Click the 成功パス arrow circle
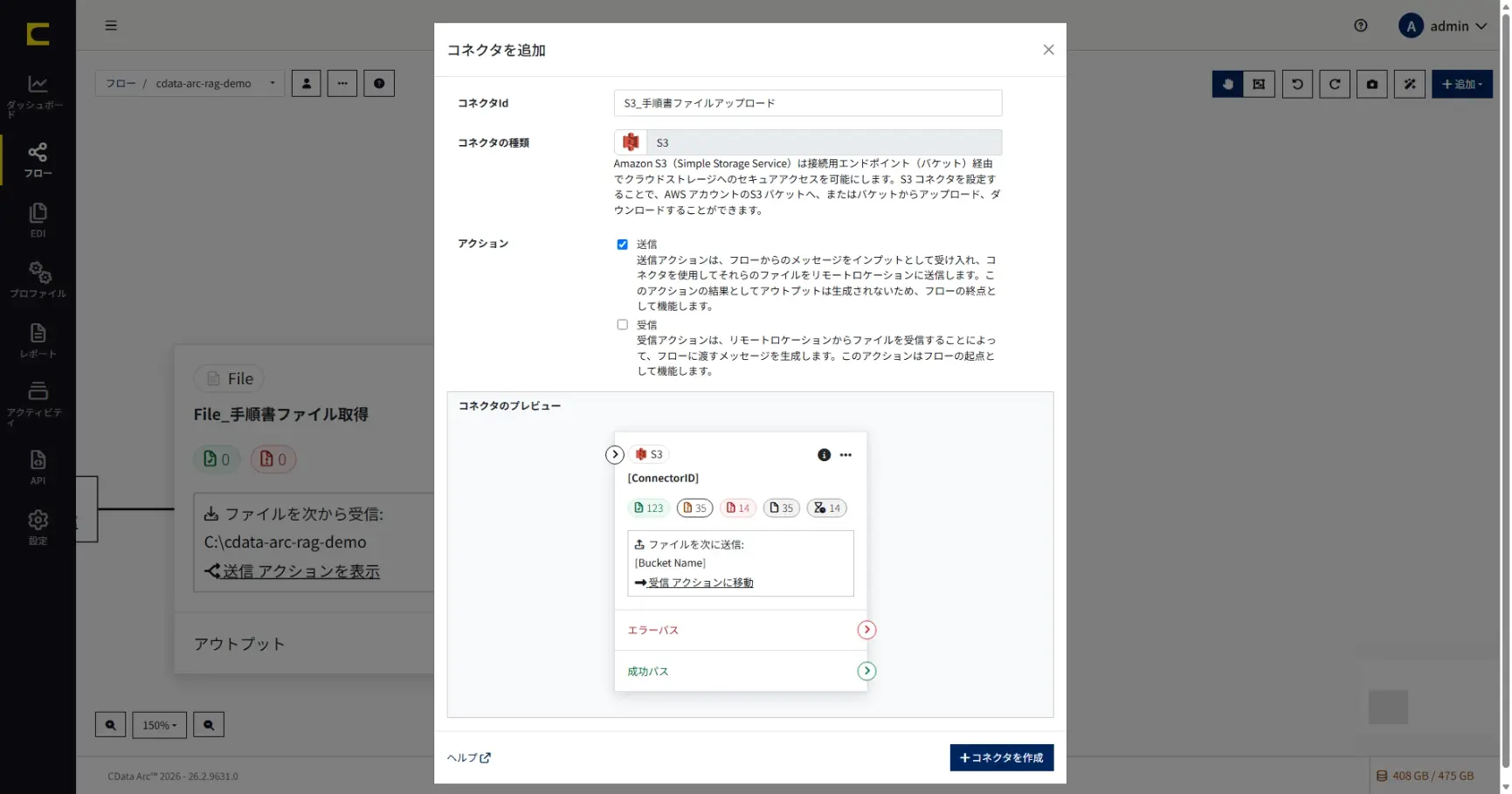1512x794 pixels. [x=866, y=671]
